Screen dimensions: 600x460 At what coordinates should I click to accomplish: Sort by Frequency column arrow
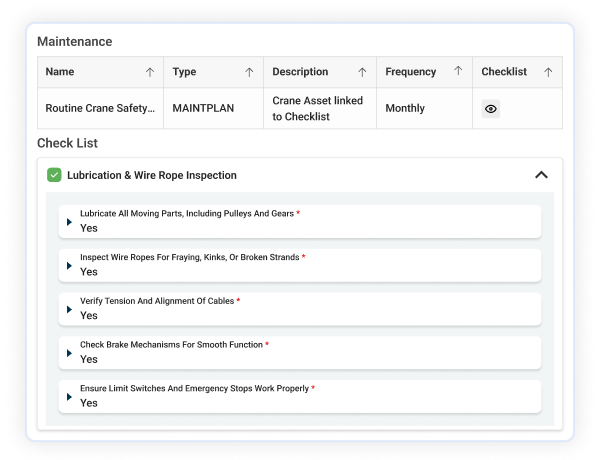pyautogui.click(x=458, y=70)
